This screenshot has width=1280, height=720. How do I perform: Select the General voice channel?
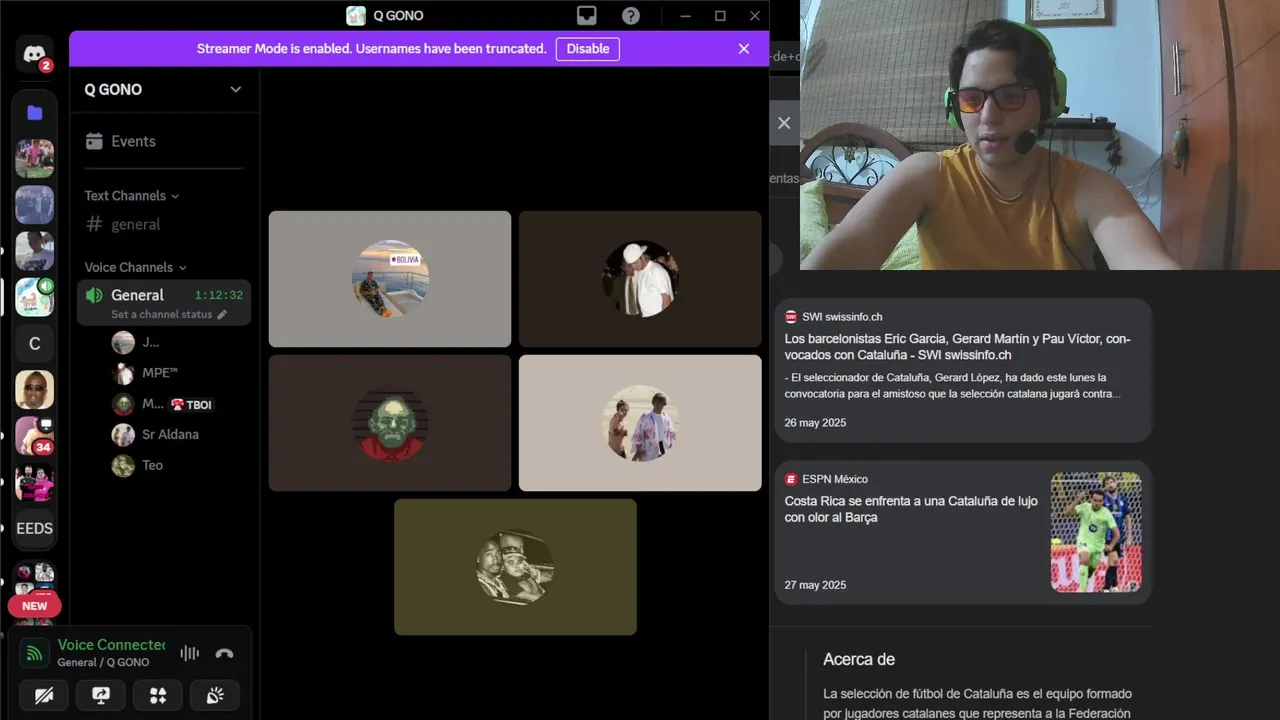(x=164, y=302)
